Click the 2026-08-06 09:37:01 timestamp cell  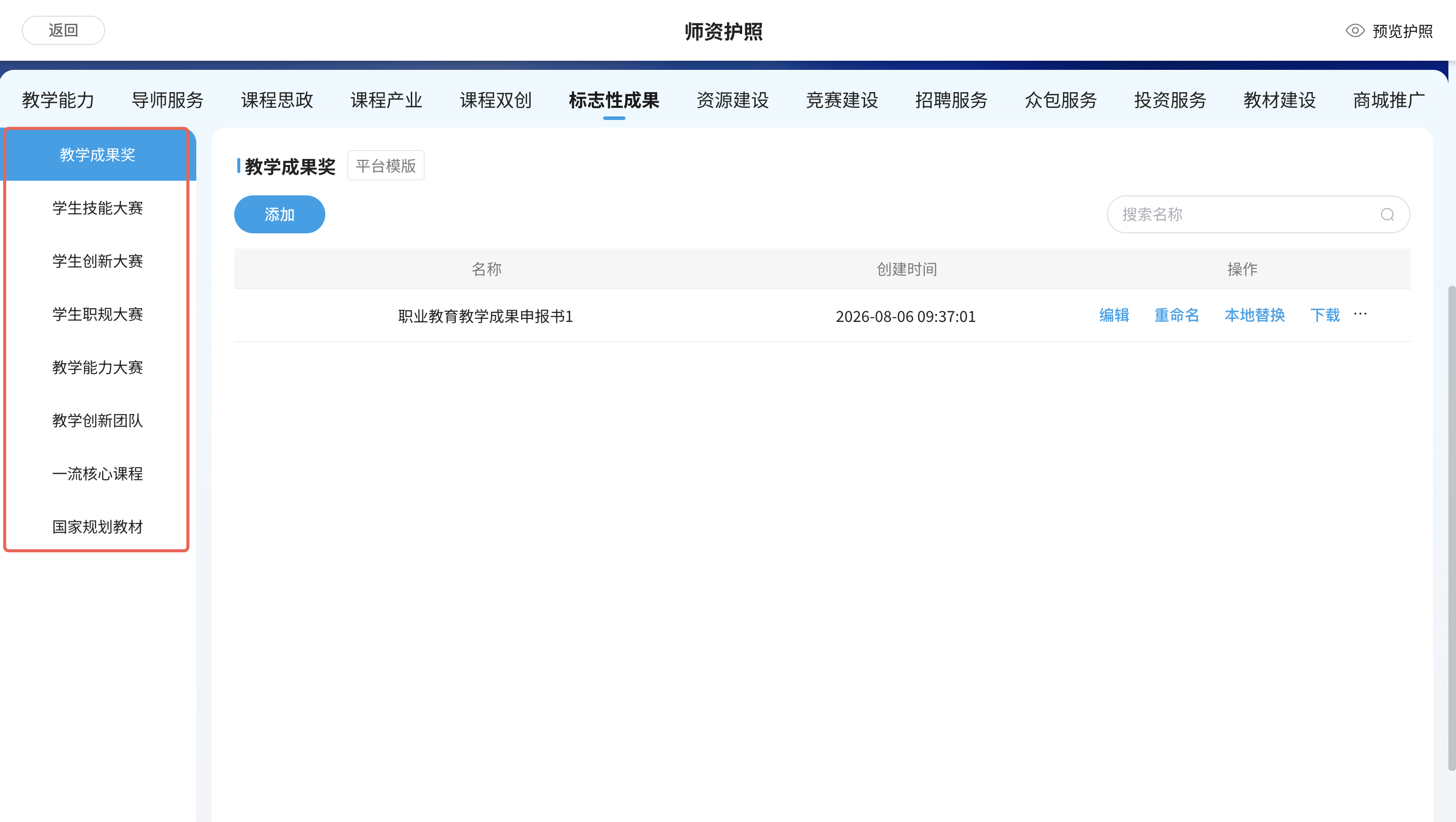click(906, 316)
